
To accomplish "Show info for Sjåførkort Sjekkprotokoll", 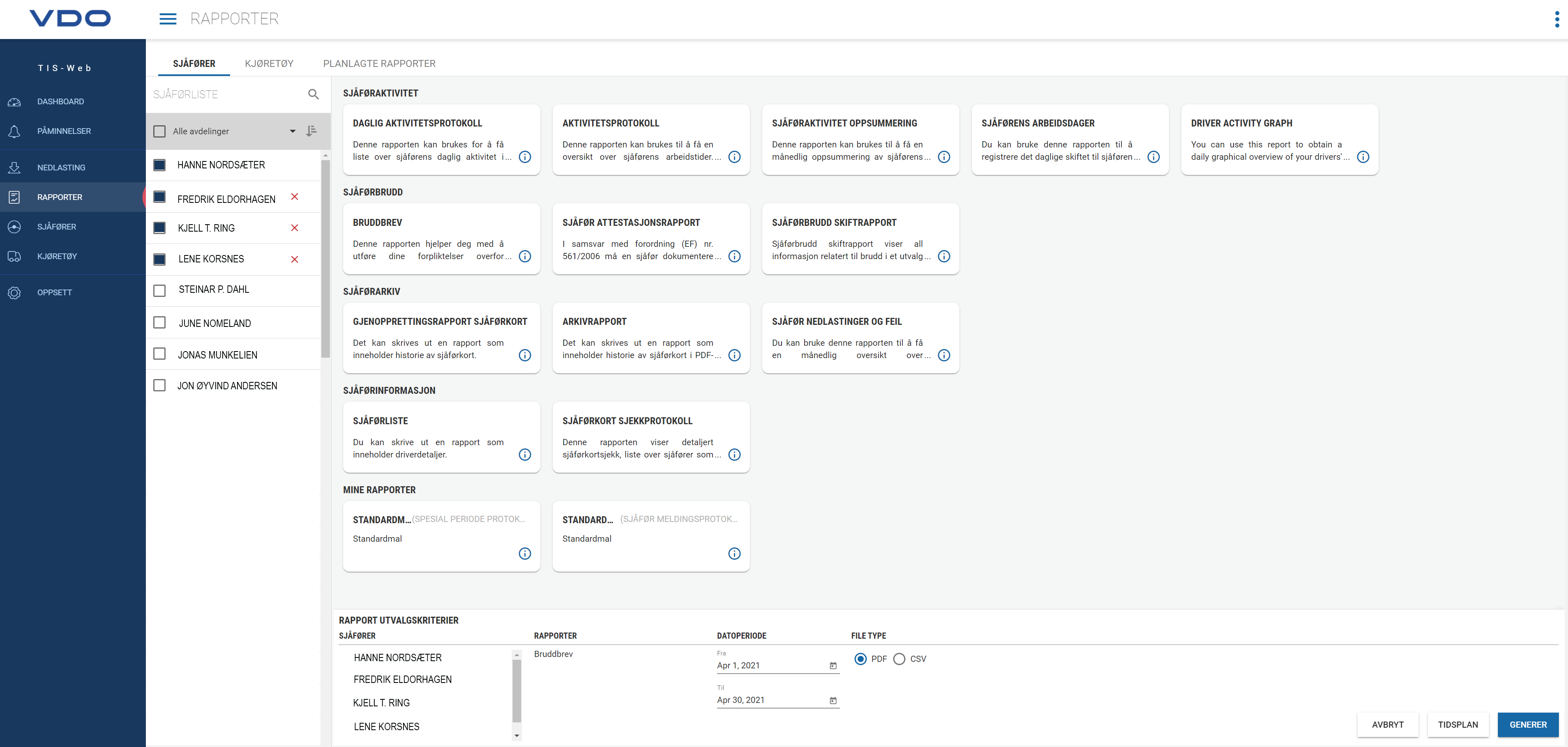I will click(735, 455).
